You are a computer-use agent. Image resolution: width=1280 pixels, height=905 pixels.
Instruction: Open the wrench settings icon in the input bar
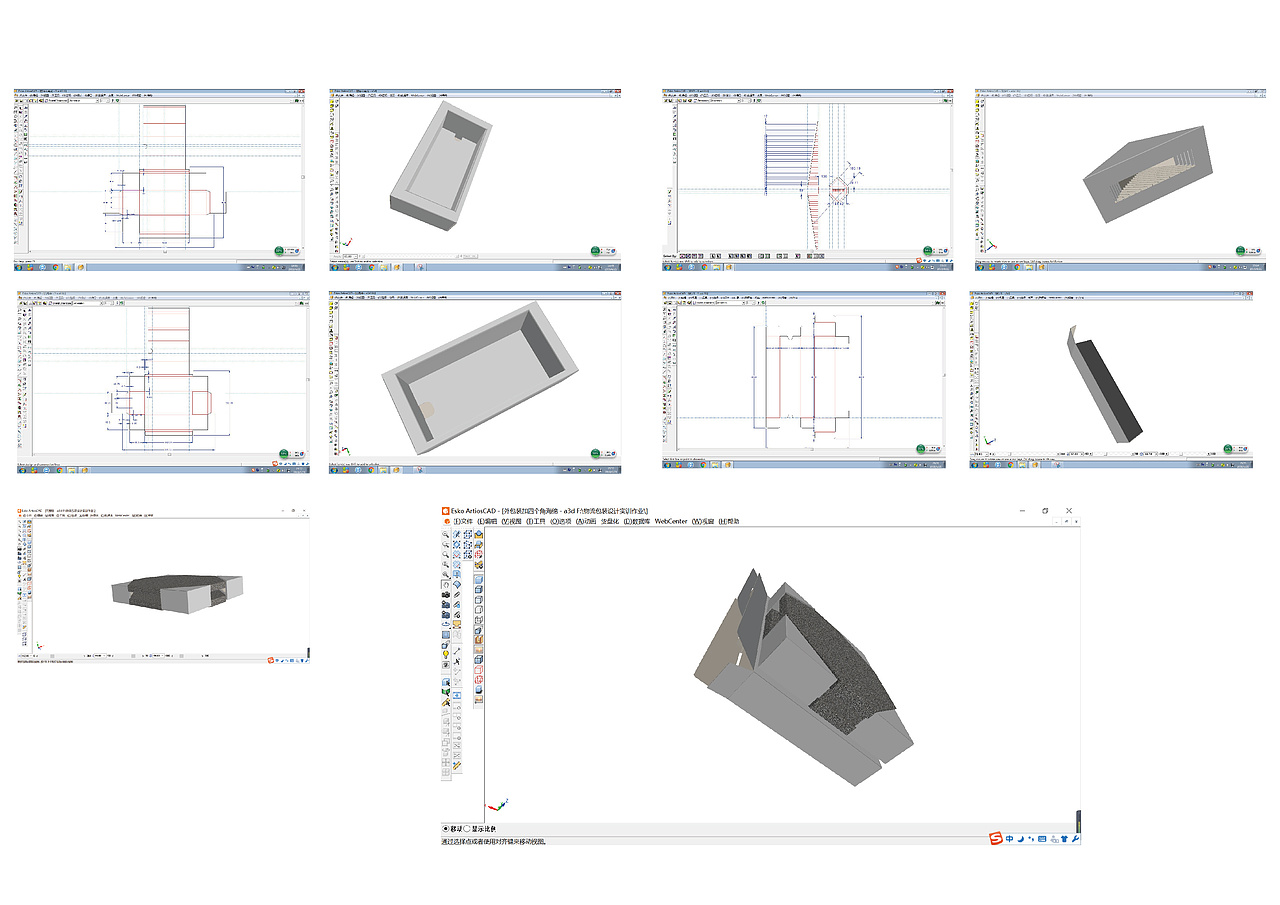click(1076, 838)
